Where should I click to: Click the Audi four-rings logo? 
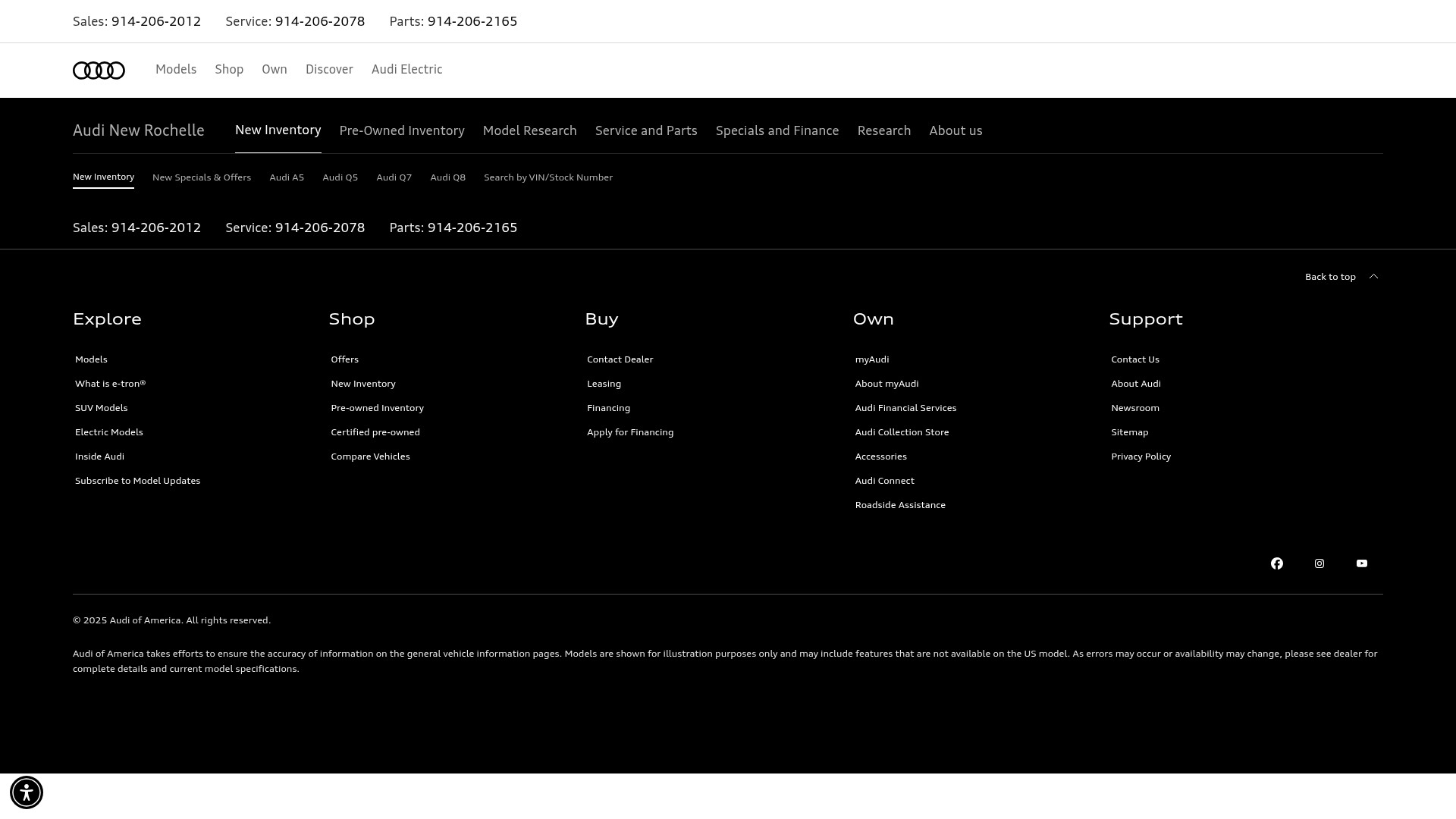click(x=99, y=70)
